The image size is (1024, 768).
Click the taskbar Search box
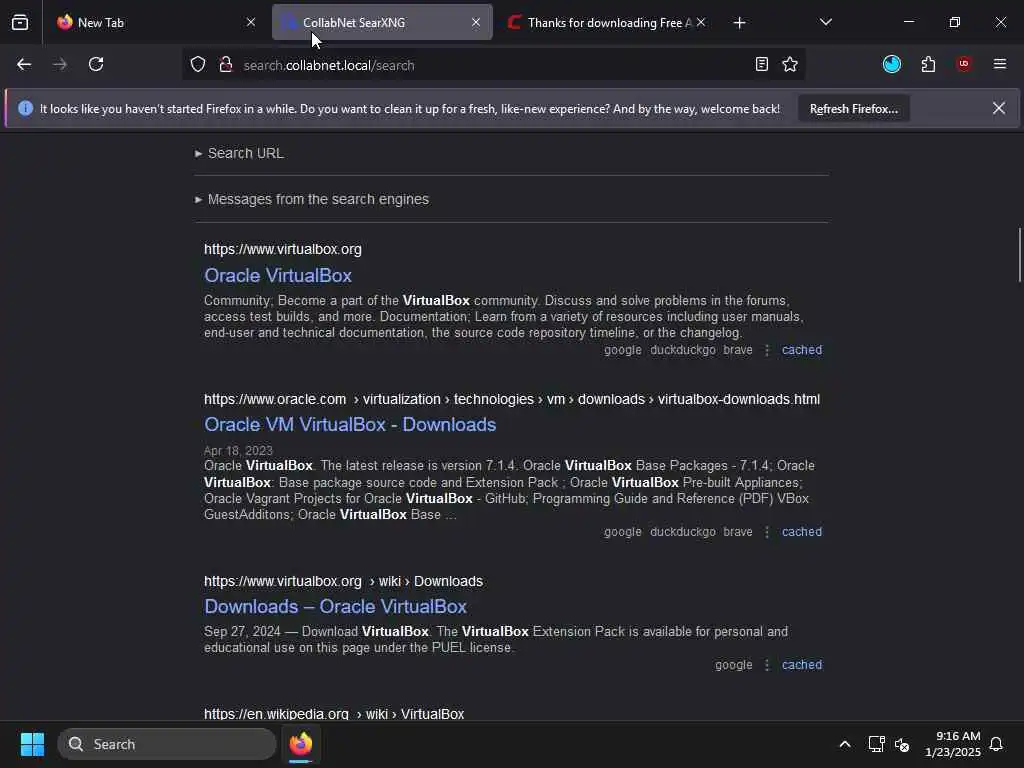click(167, 744)
